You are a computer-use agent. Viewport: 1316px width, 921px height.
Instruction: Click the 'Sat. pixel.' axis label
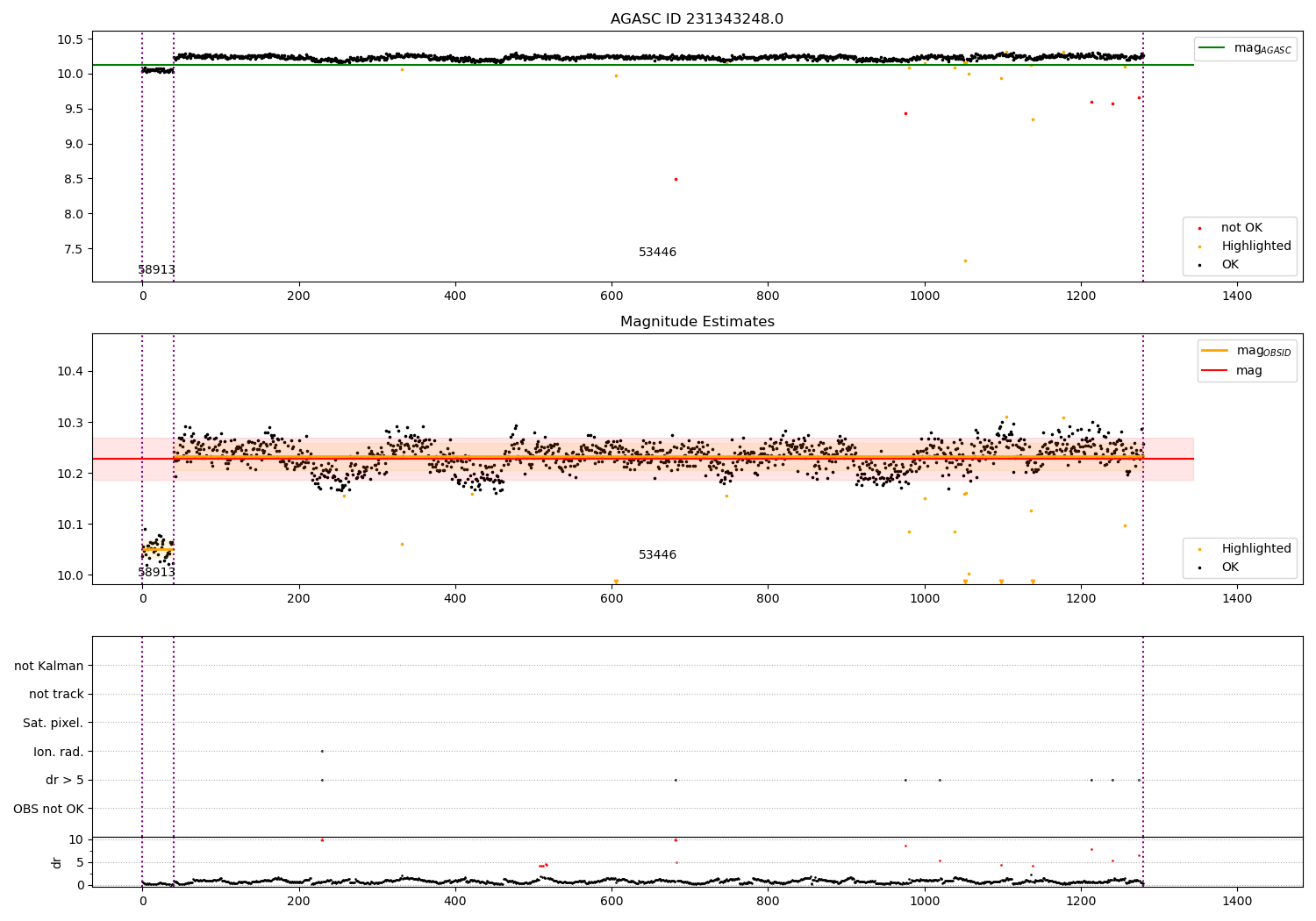pos(54,723)
